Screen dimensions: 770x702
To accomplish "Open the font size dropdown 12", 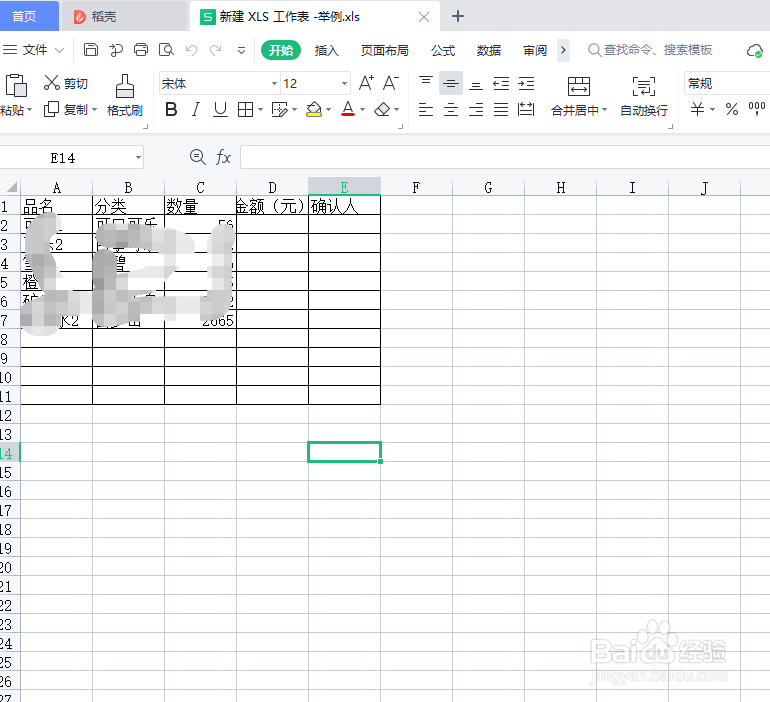I will pyautogui.click(x=344, y=83).
